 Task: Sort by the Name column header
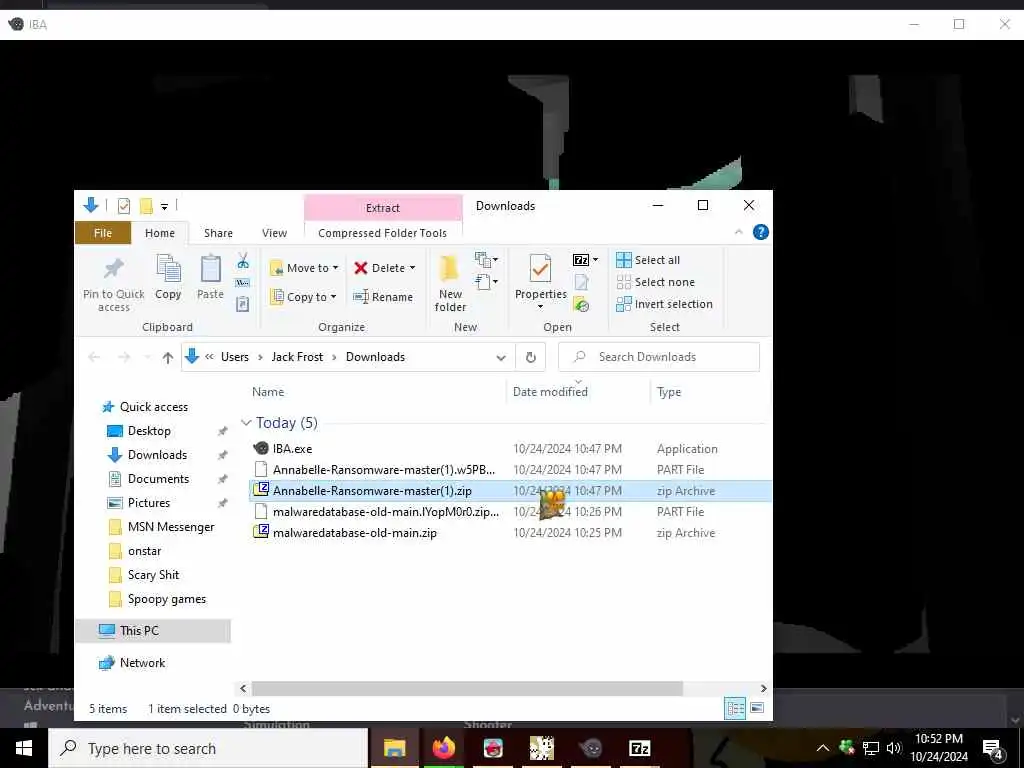pyautogui.click(x=268, y=392)
